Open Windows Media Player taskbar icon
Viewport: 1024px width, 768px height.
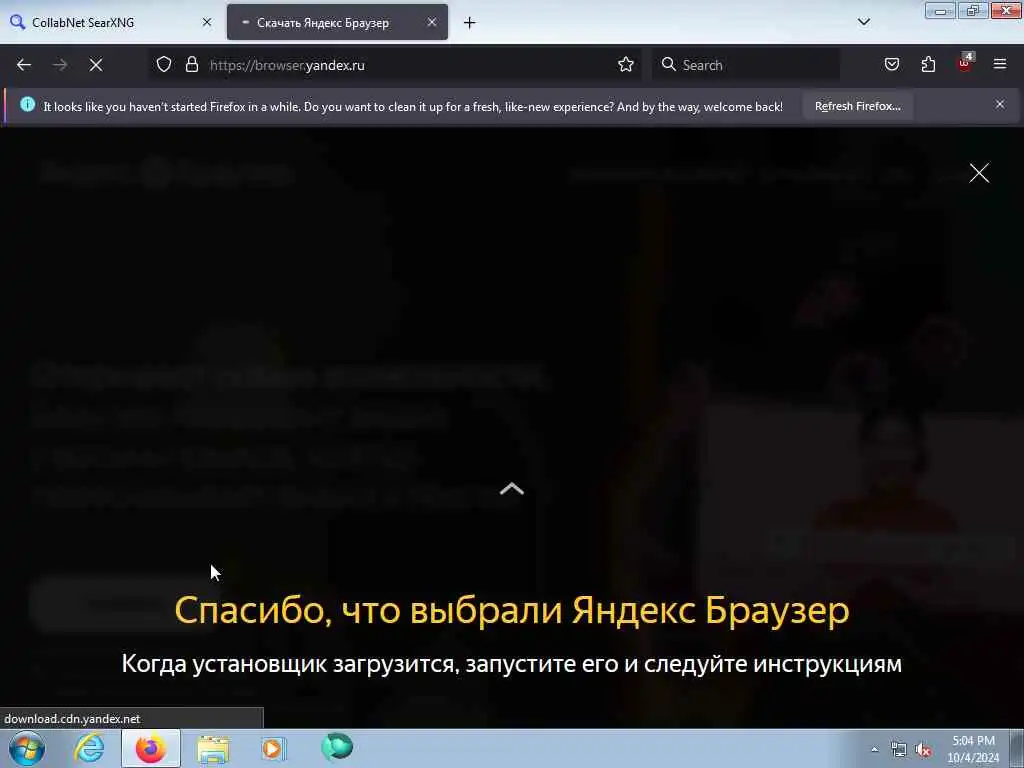(x=273, y=748)
